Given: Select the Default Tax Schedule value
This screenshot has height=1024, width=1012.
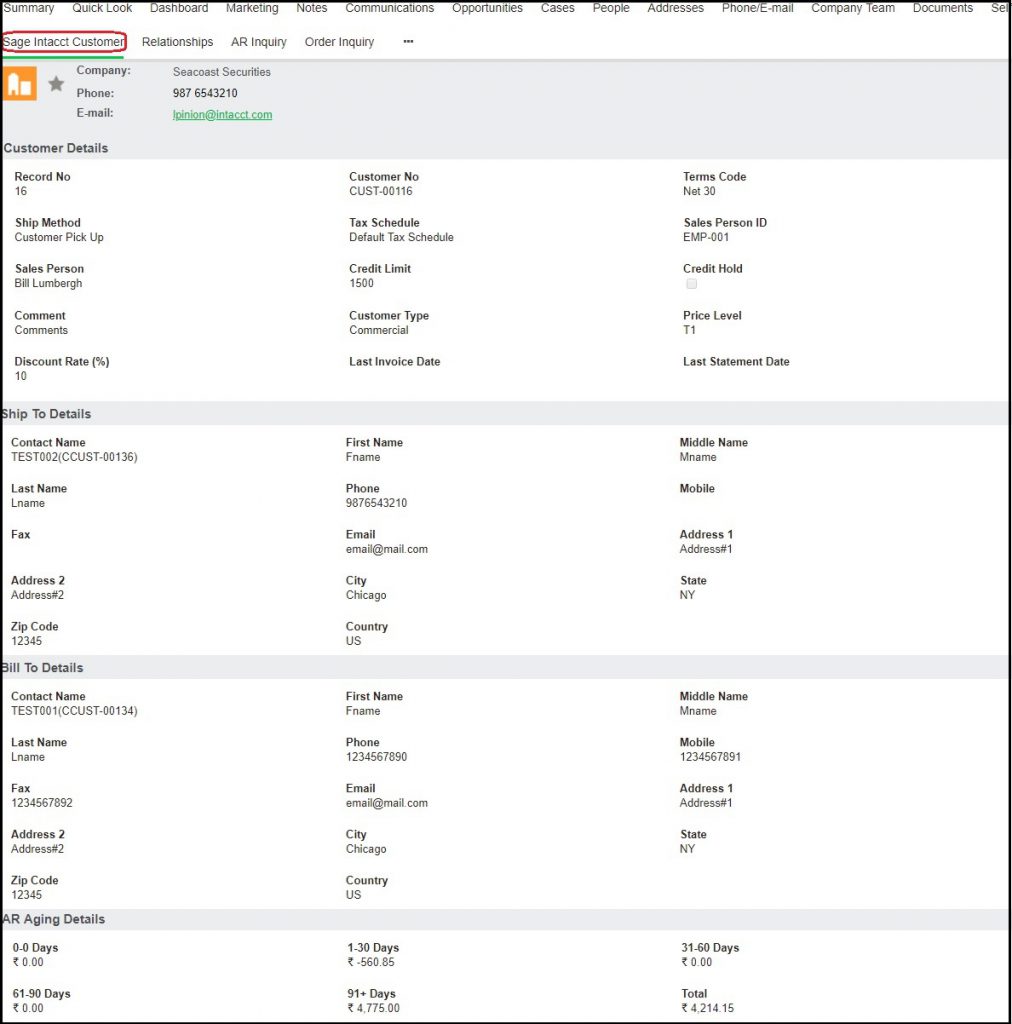Looking at the screenshot, I should click(401, 237).
